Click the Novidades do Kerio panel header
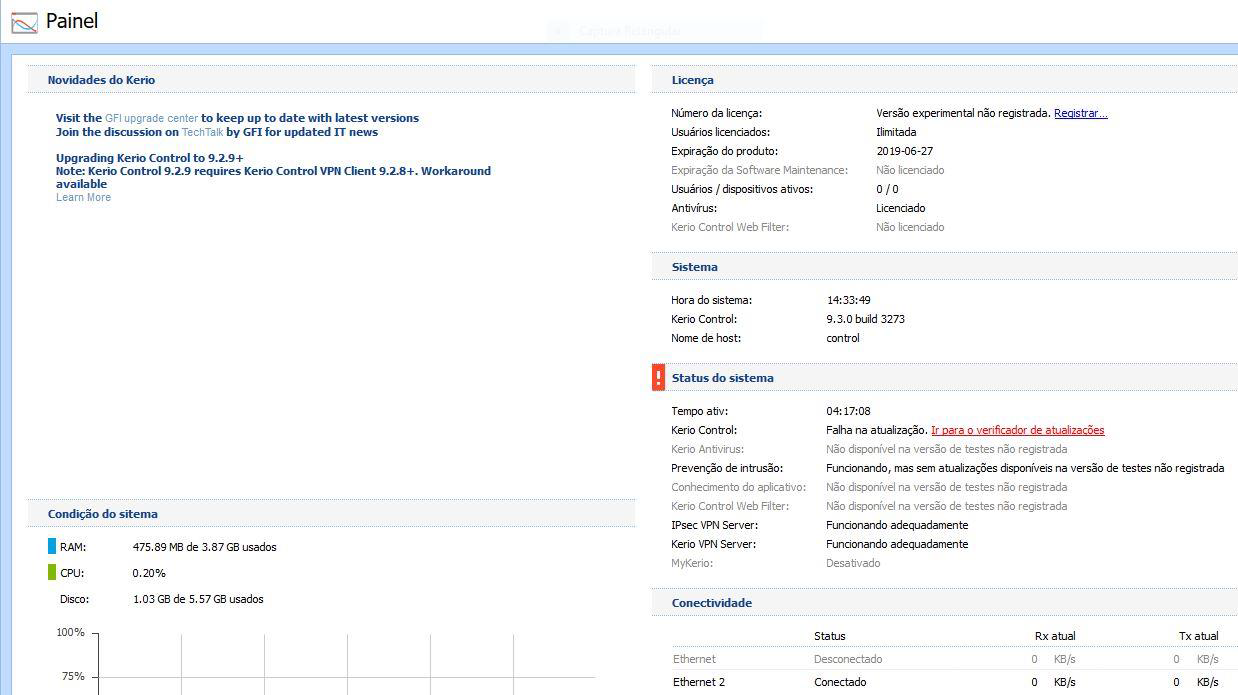Image resolution: width=1238 pixels, height=695 pixels. click(330, 80)
